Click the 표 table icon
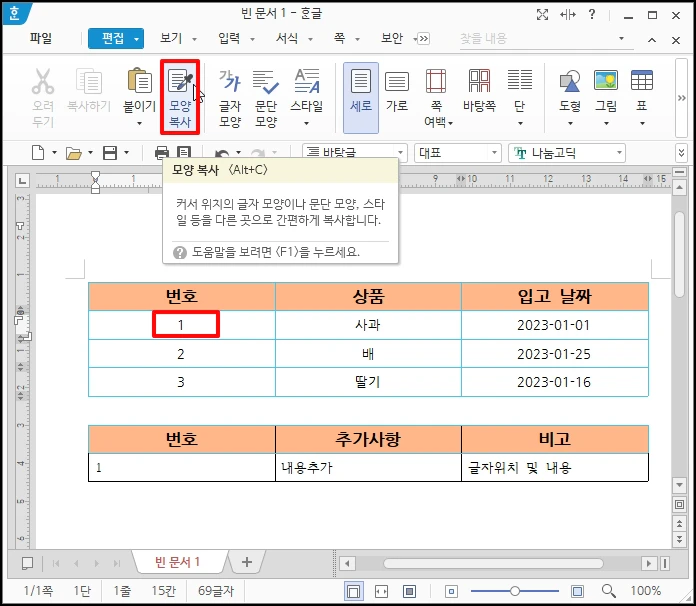The image size is (696, 606). point(642,80)
